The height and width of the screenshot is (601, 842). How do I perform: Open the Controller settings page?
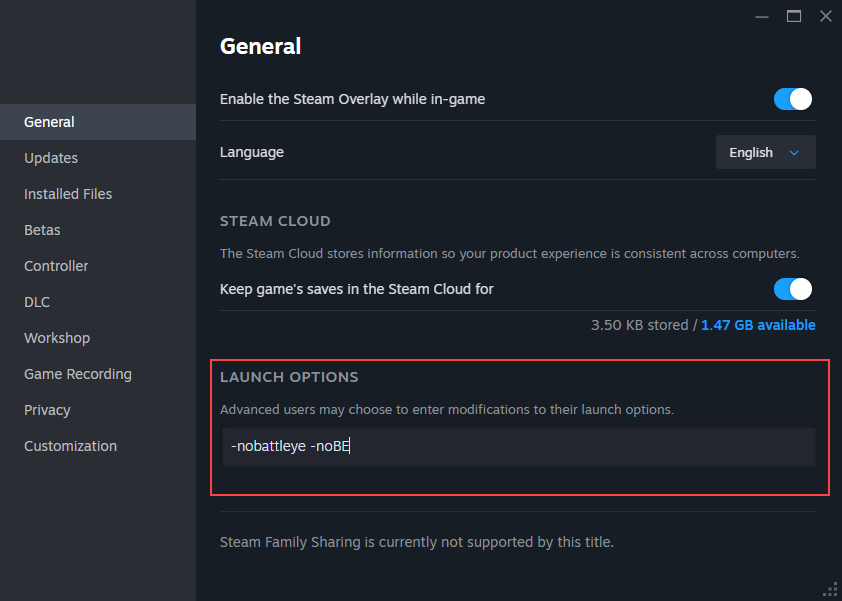(x=56, y=266)
